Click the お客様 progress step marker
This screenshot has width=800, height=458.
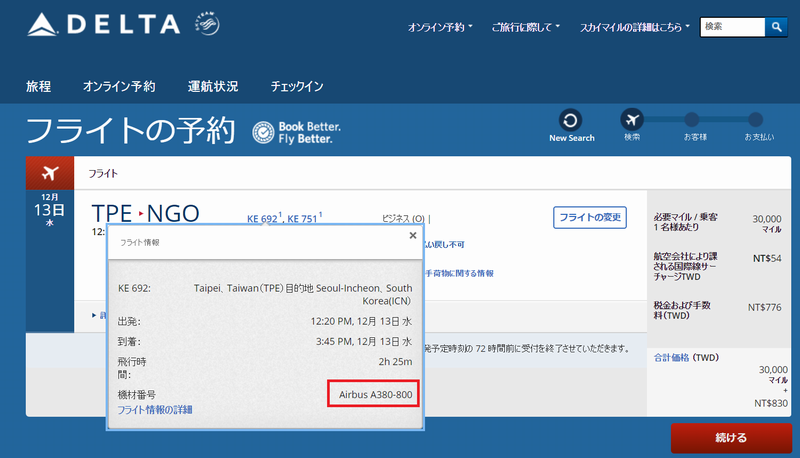pos(691,120)
